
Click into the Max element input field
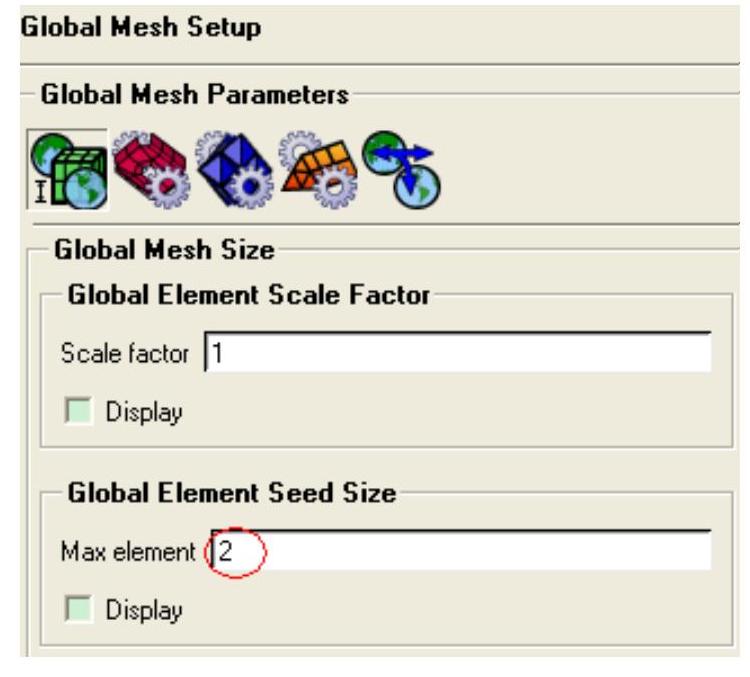461,551
